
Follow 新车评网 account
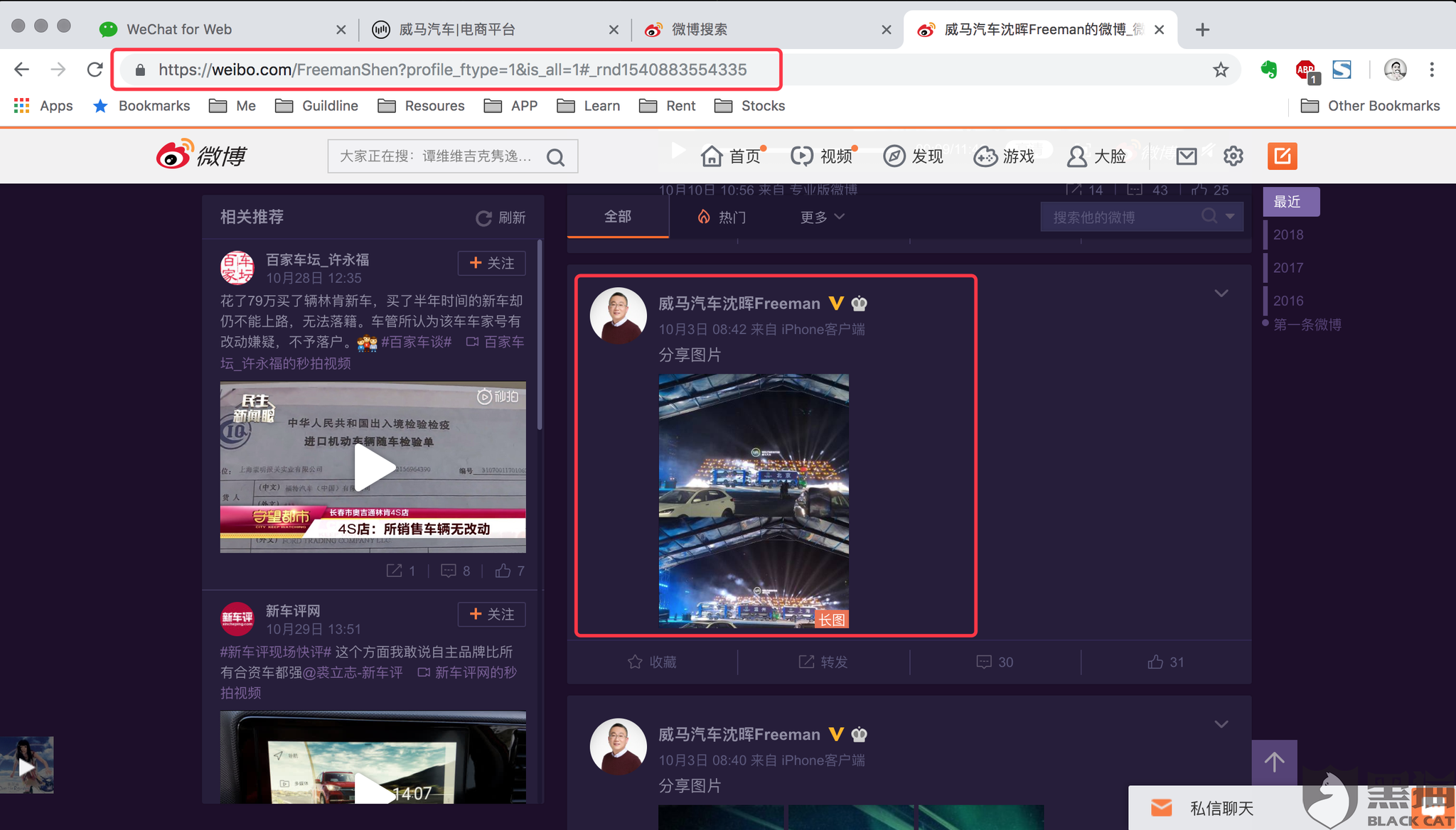pyautogui.click(x=491, y=614)
